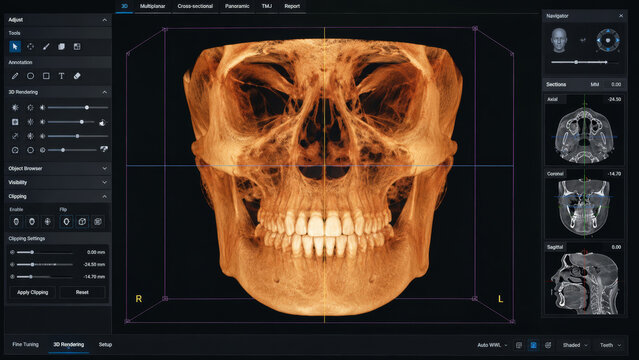Select the brush tool under Tools
The image size is (639, 360).
[46, 46]
